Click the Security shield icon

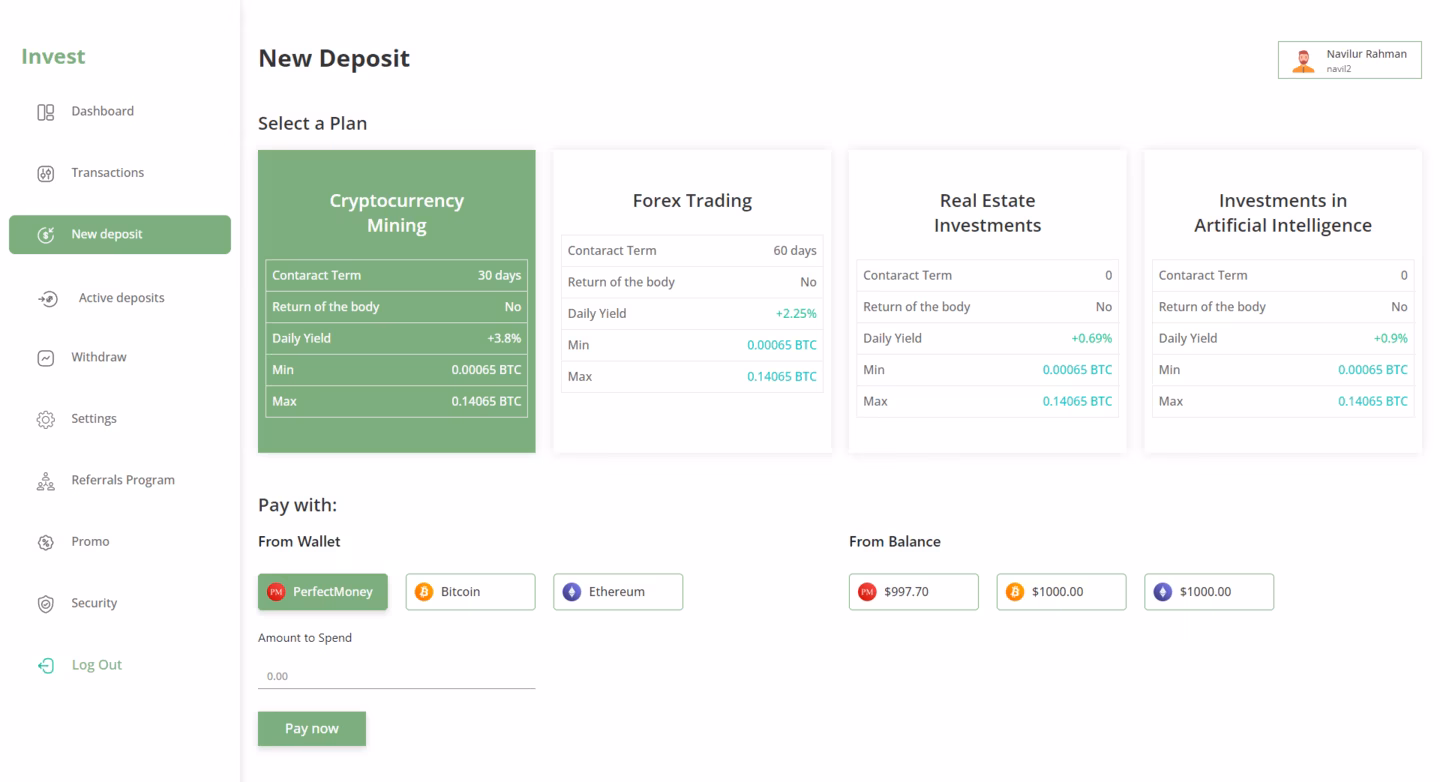44,602
